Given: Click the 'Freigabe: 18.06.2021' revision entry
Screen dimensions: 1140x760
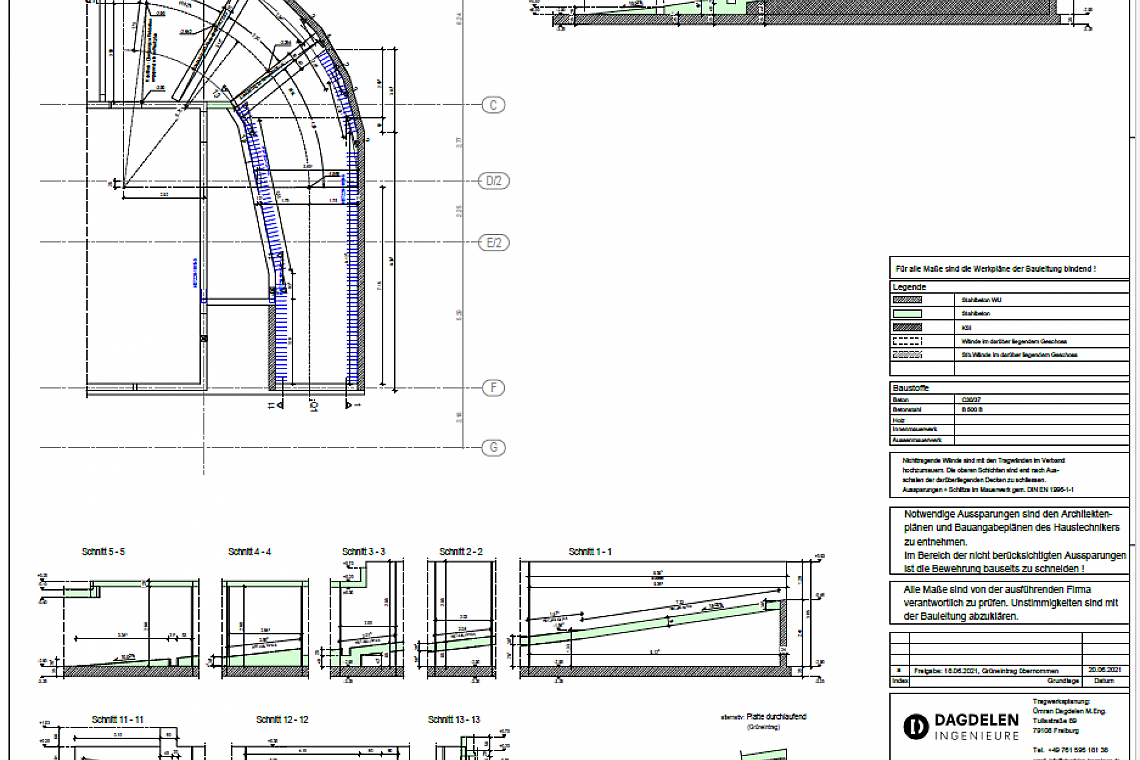Looking at the screenshot, I should pos(986,671).
